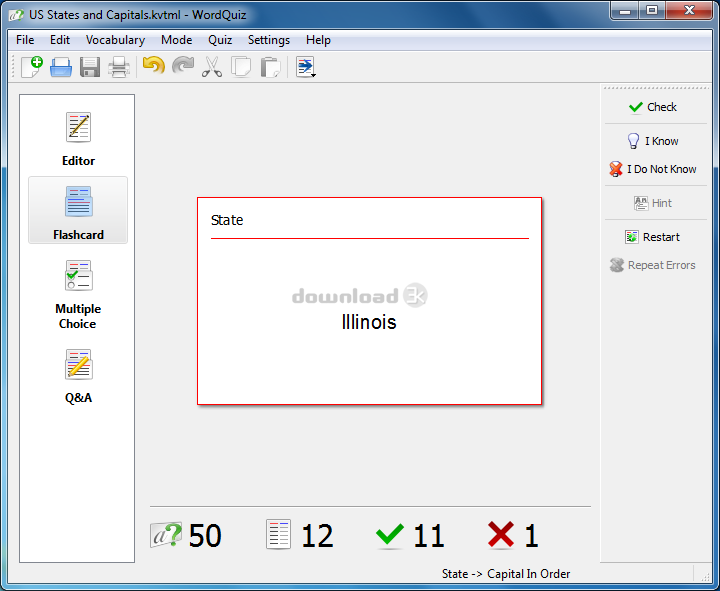Restart the quiz session

pos(652,237)
